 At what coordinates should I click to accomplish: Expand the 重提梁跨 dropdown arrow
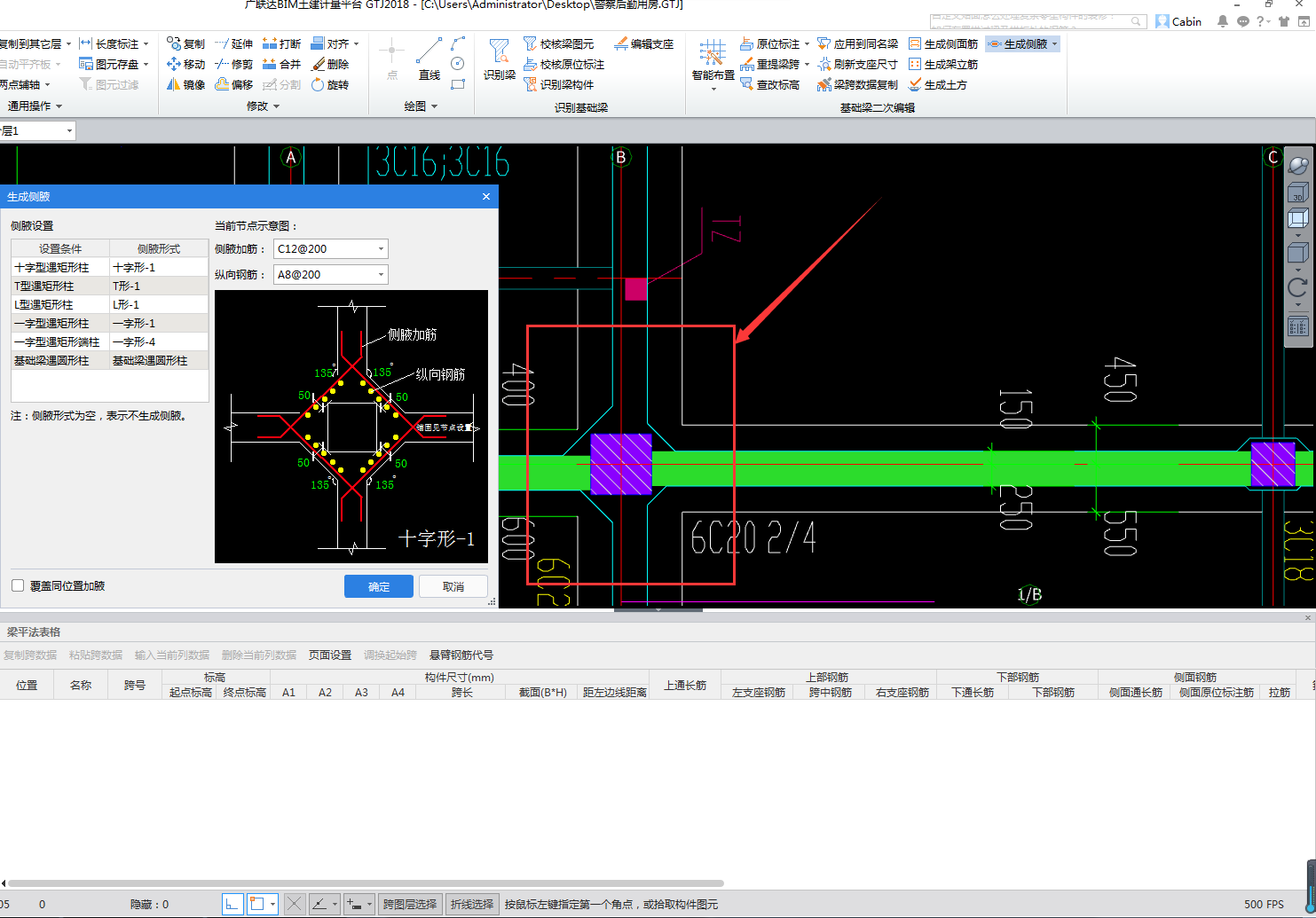click(x=807, y=64)
